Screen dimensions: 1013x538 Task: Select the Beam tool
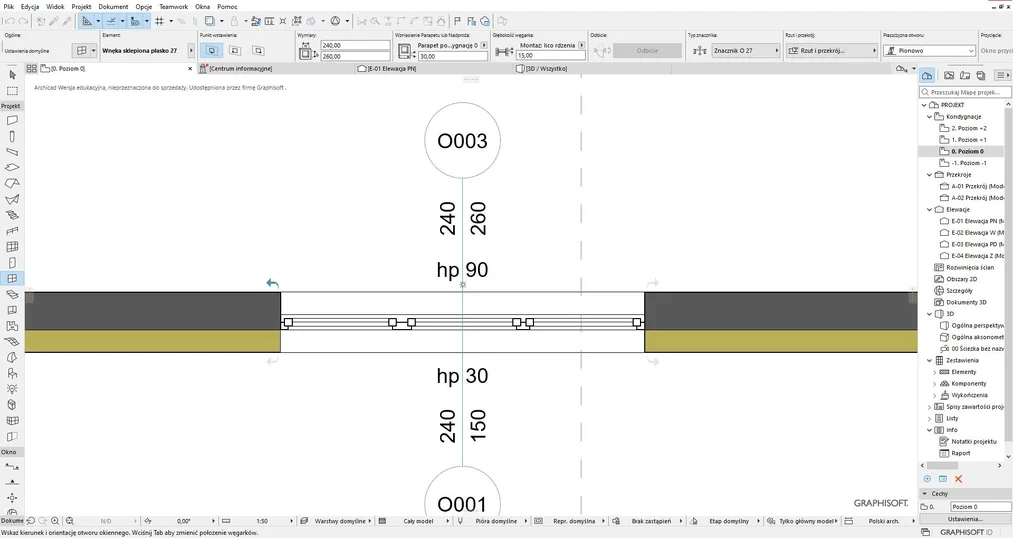(12, 152)
